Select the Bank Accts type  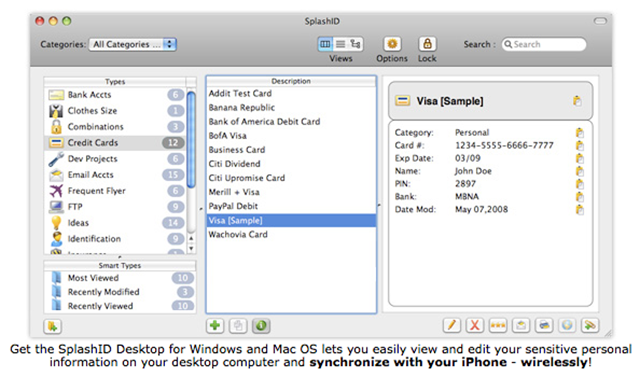115,95
